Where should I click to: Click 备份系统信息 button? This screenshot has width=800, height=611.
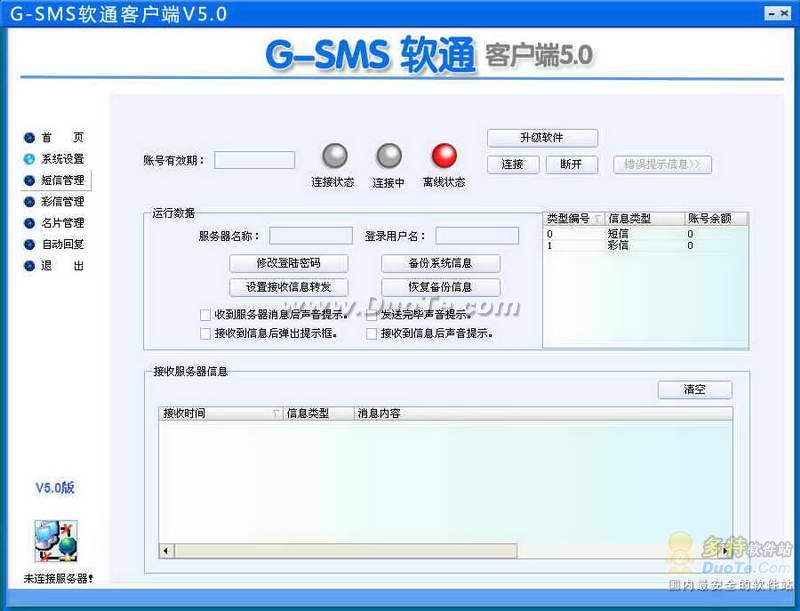pos(440,263)
